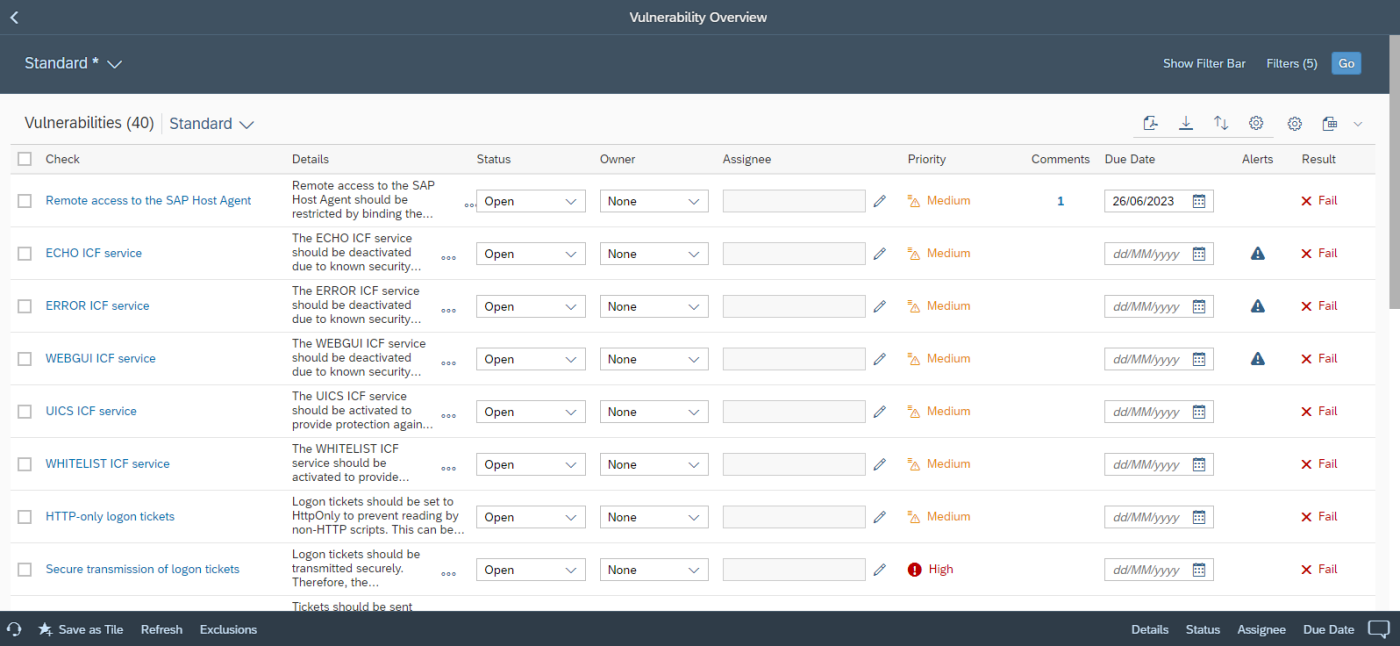Expand the Standard view selector dropdown

(73, 63)
